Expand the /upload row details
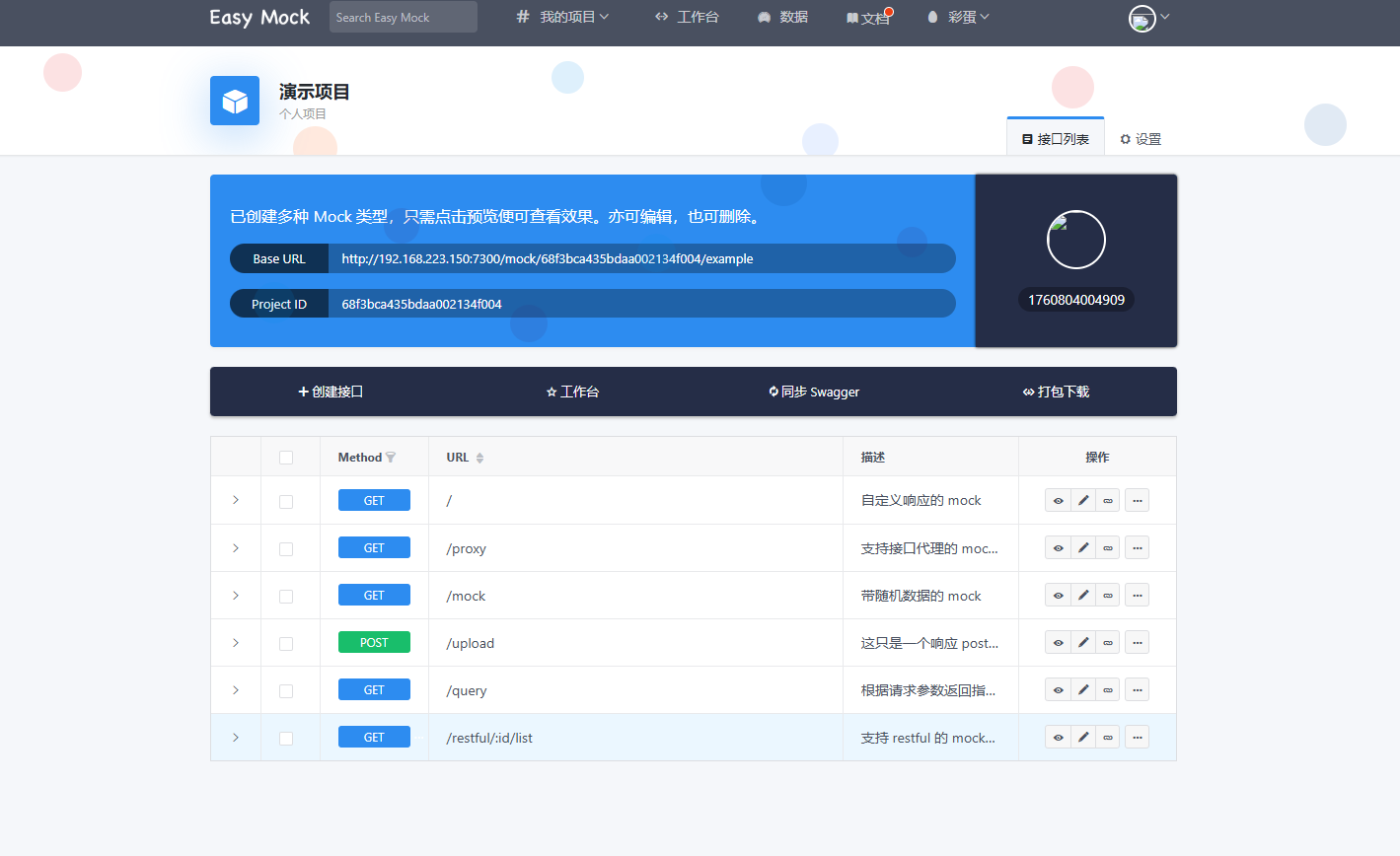Image resolution: width=1400 pixels, height=856 pixels. tap(236, 642)
